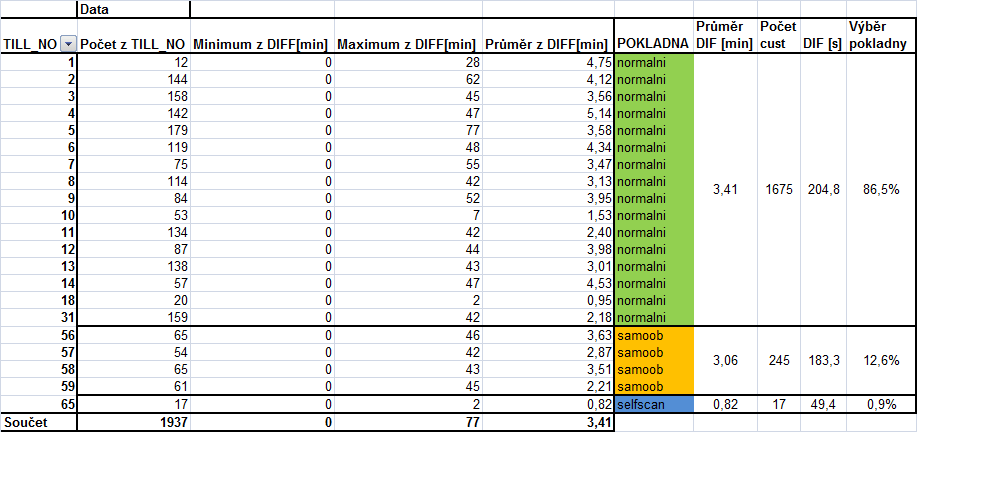
Task: Select the grand total count cell 1937
Action: point(132,423)
